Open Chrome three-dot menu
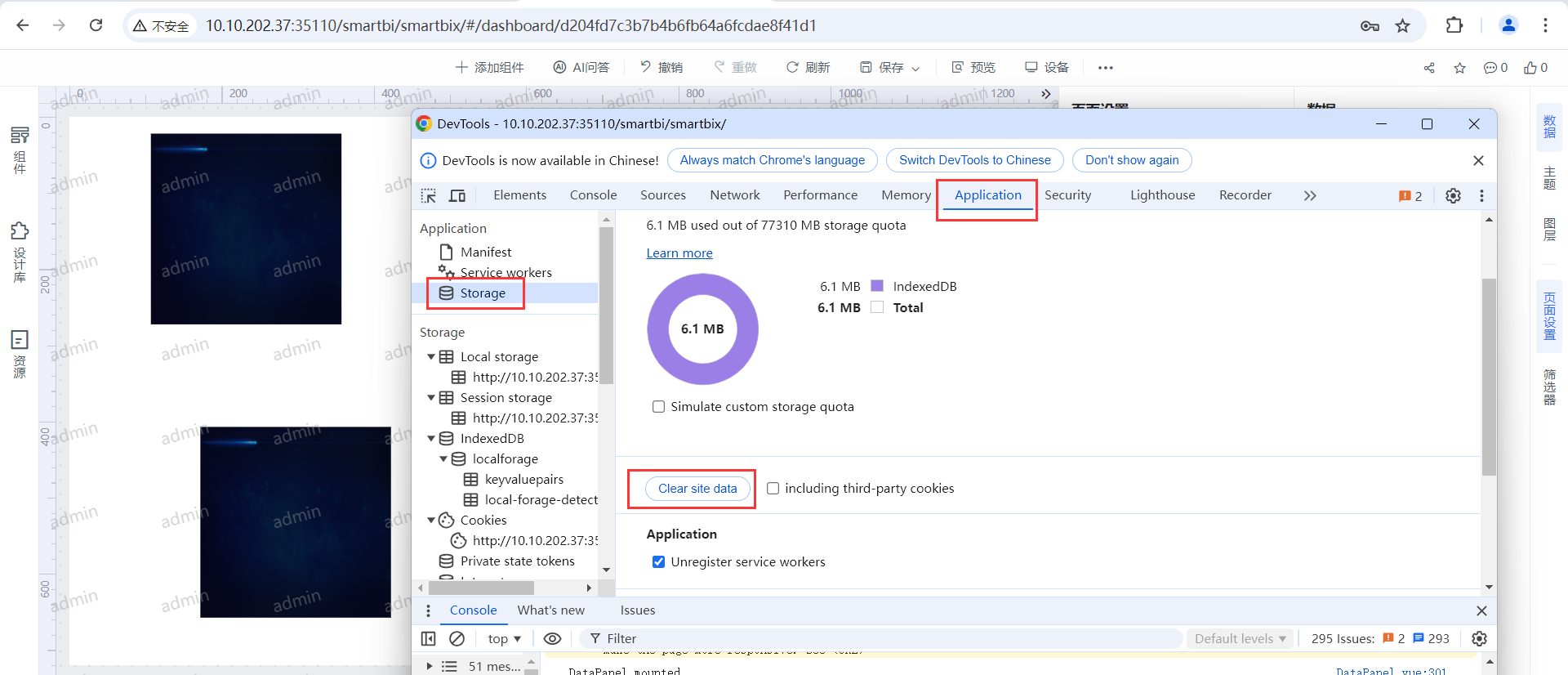 (x=1545, y=25)
